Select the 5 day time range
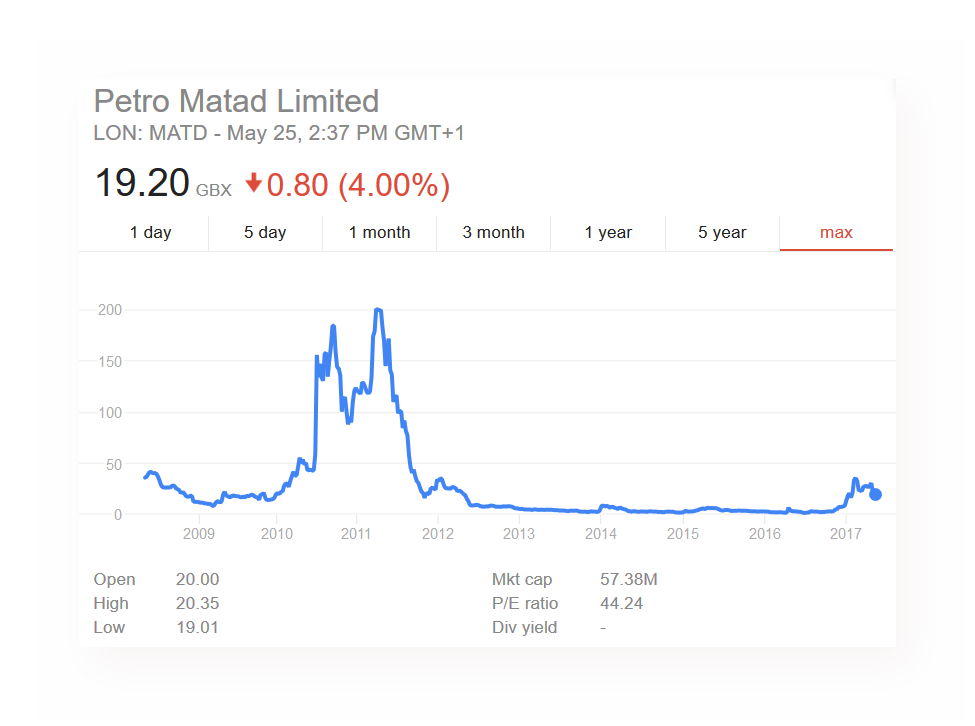 point(265,232)
